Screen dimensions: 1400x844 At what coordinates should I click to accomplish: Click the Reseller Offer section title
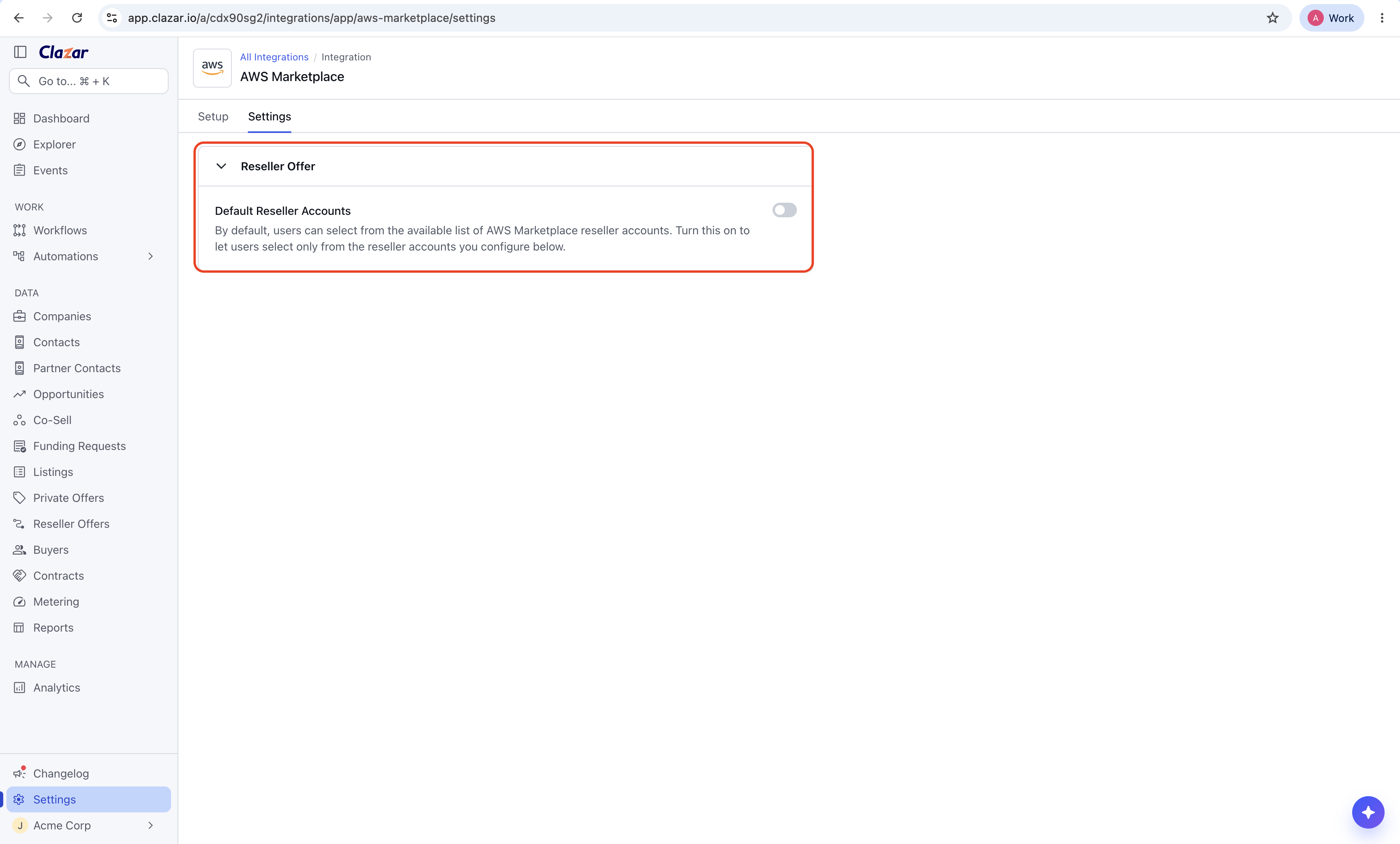click(278, 166)
